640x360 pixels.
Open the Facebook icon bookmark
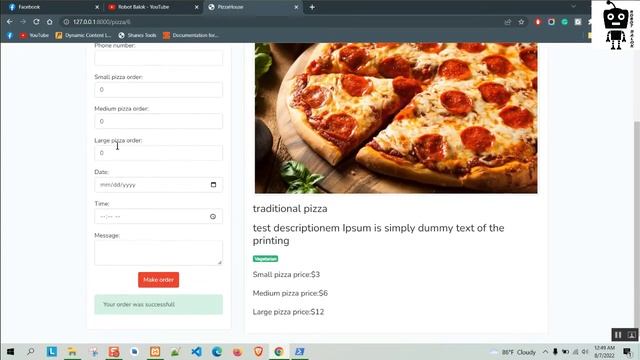click(x=10, y=36)
